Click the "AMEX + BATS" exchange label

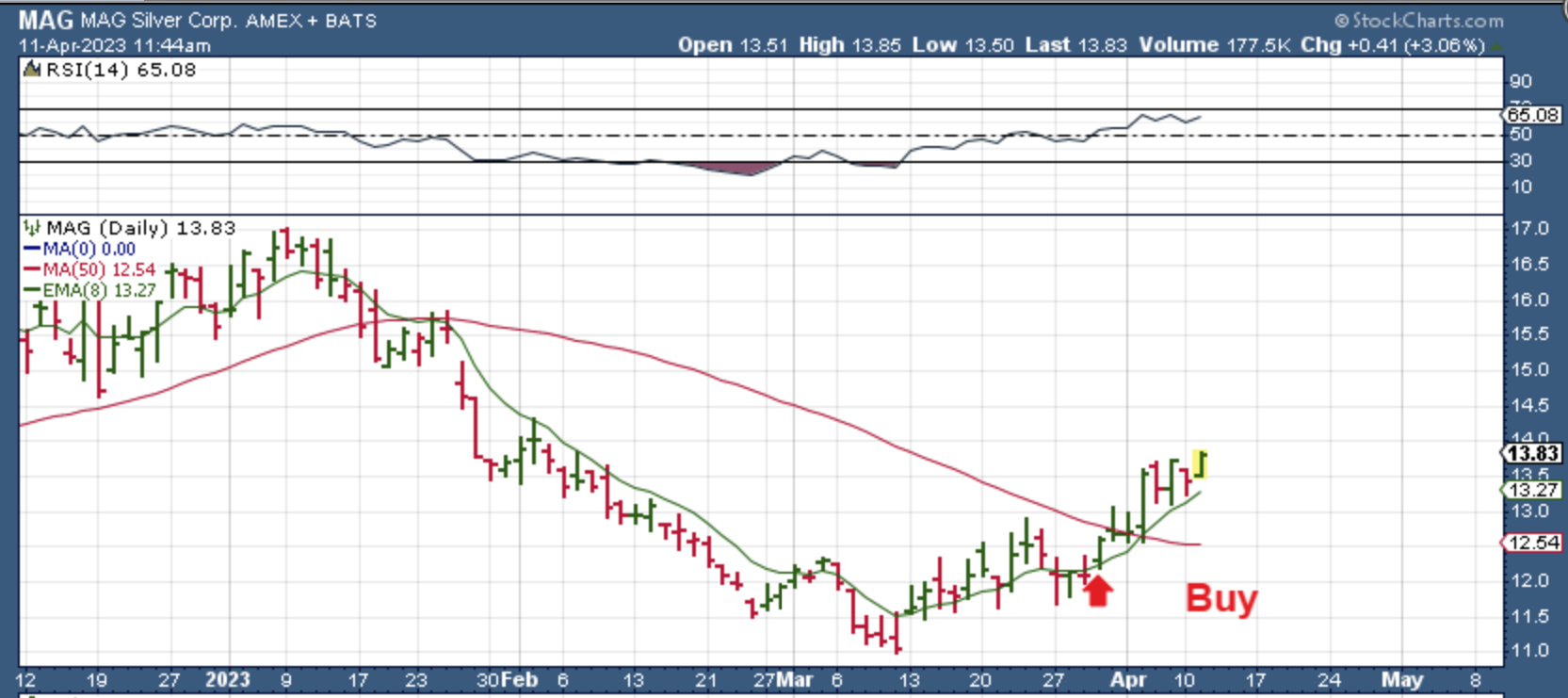312,21
